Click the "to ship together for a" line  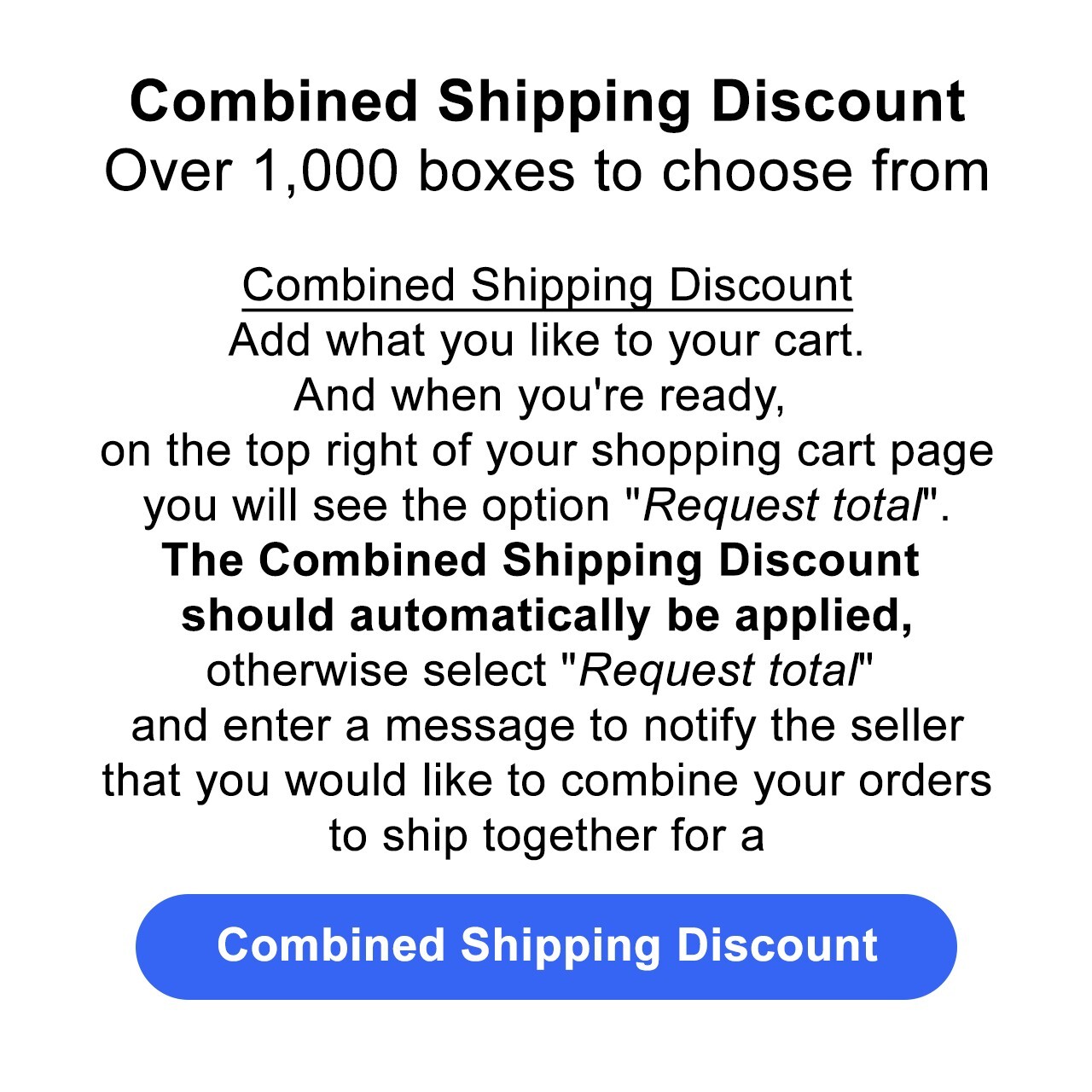[547, 836]
